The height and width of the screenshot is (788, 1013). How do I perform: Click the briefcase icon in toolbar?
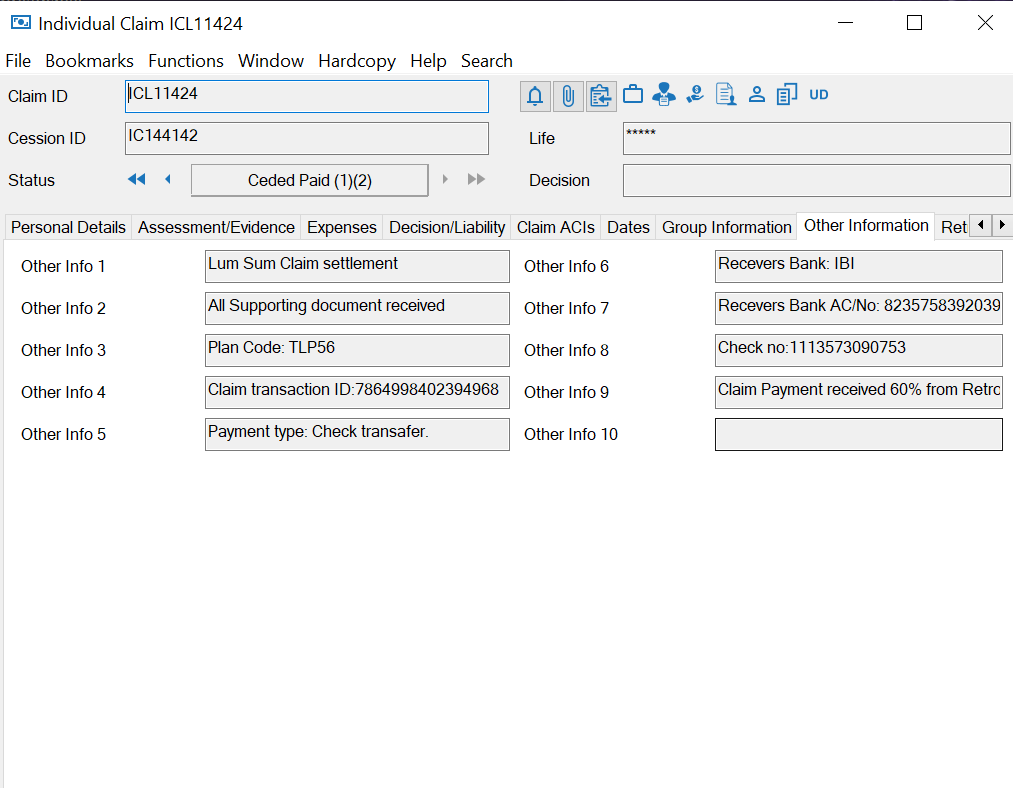633,95
